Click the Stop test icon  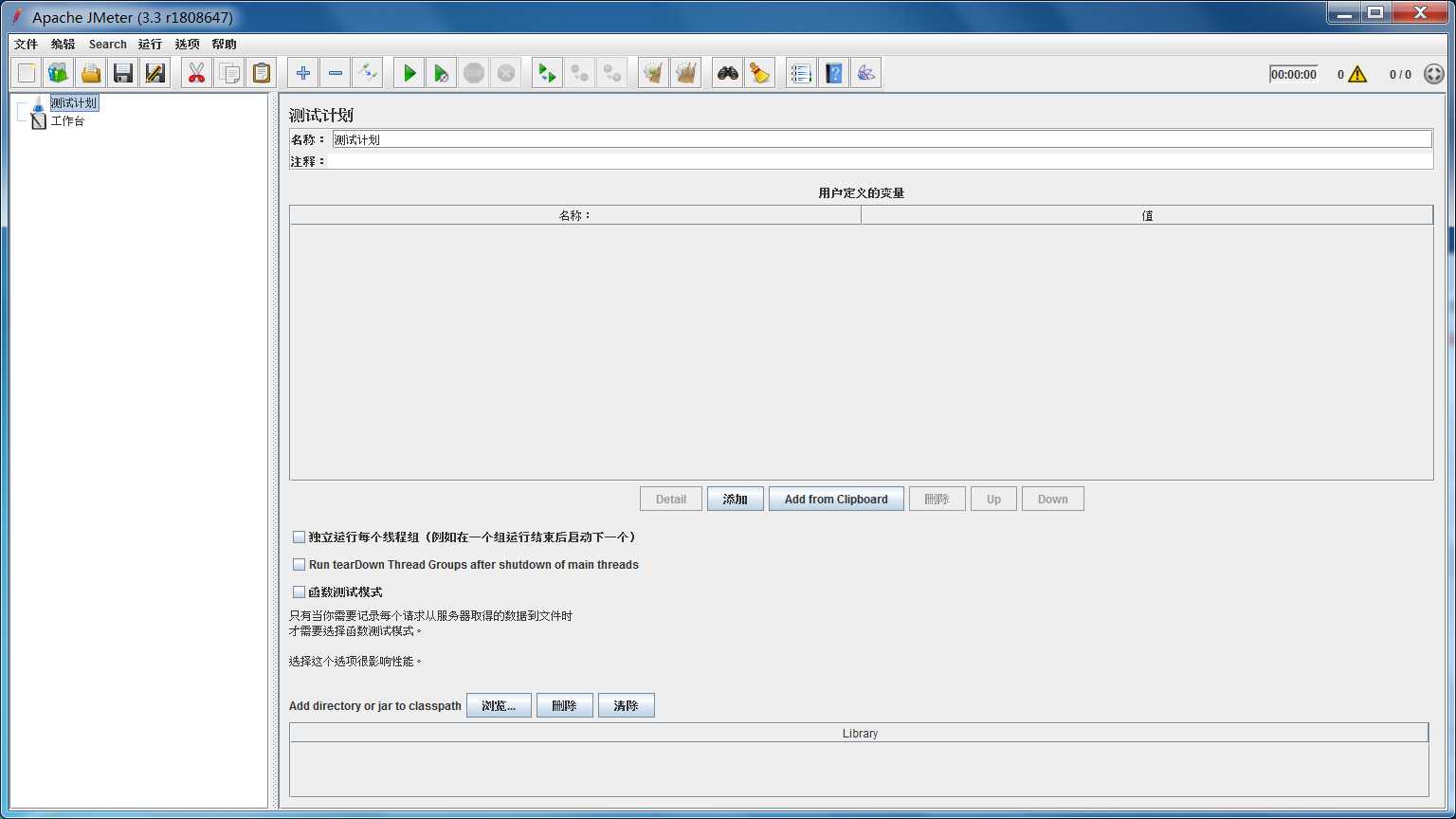474,73
